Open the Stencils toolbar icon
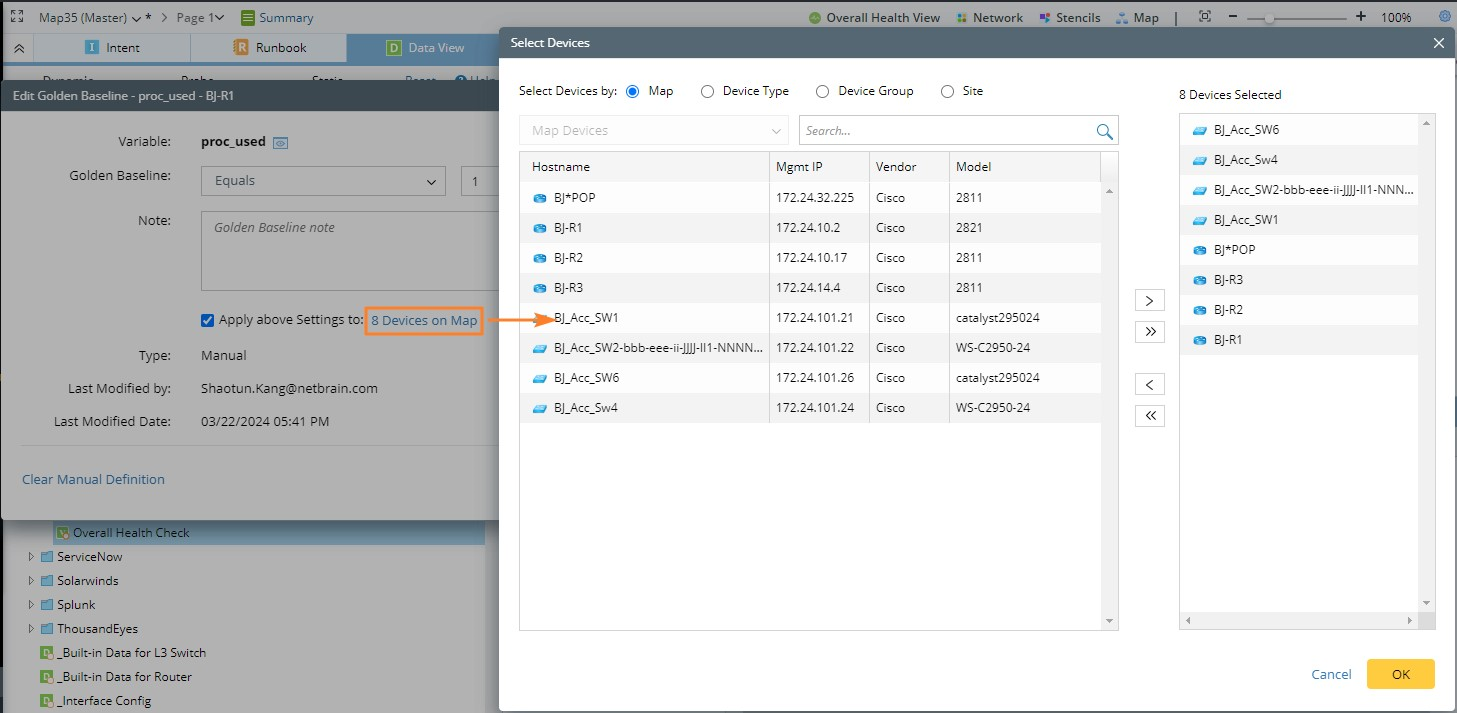The image size is (1457, 713). pyautogui.click(x=1046, y=18)
